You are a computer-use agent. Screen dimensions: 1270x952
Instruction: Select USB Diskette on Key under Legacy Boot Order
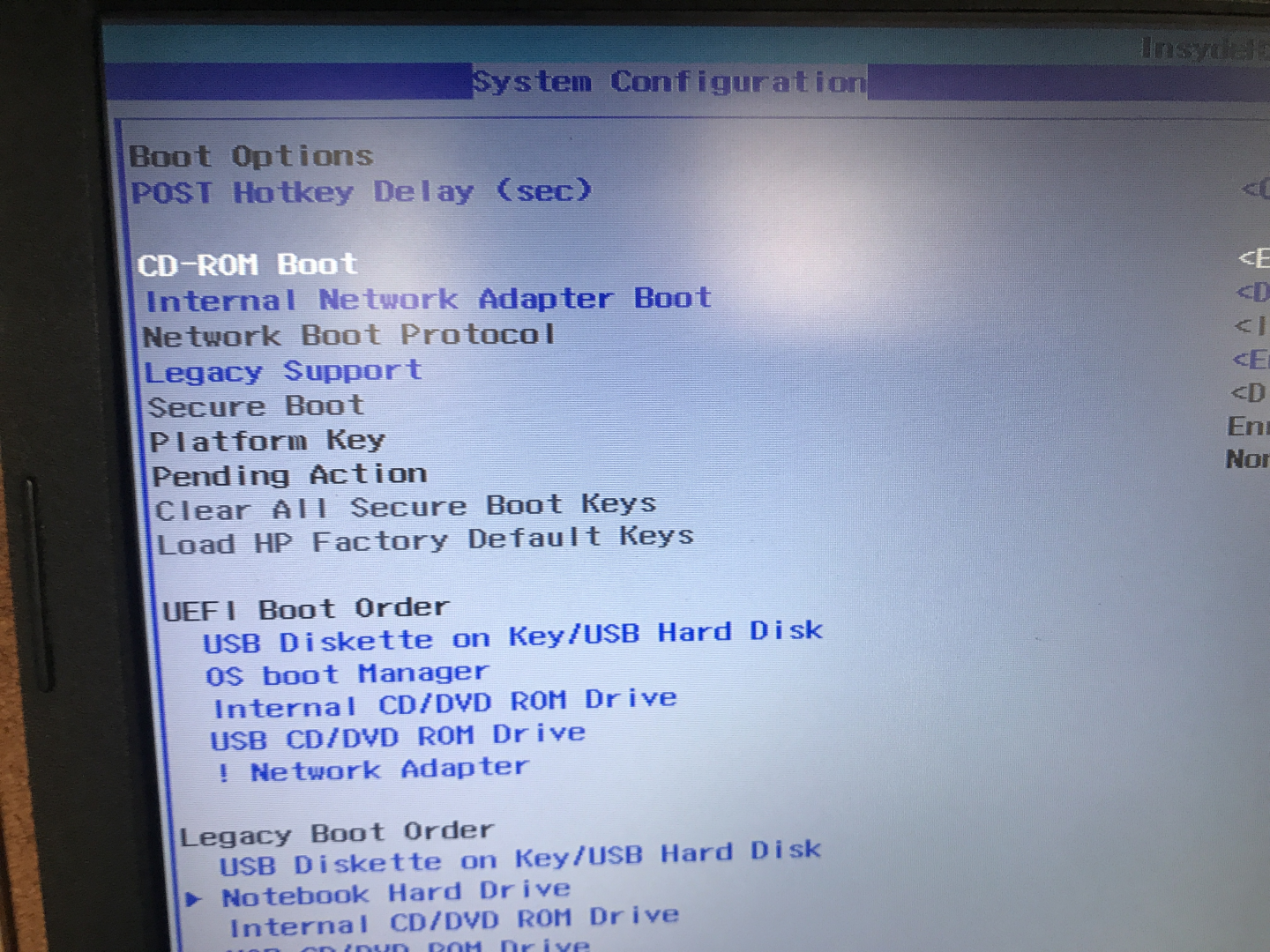click(521, 857)
